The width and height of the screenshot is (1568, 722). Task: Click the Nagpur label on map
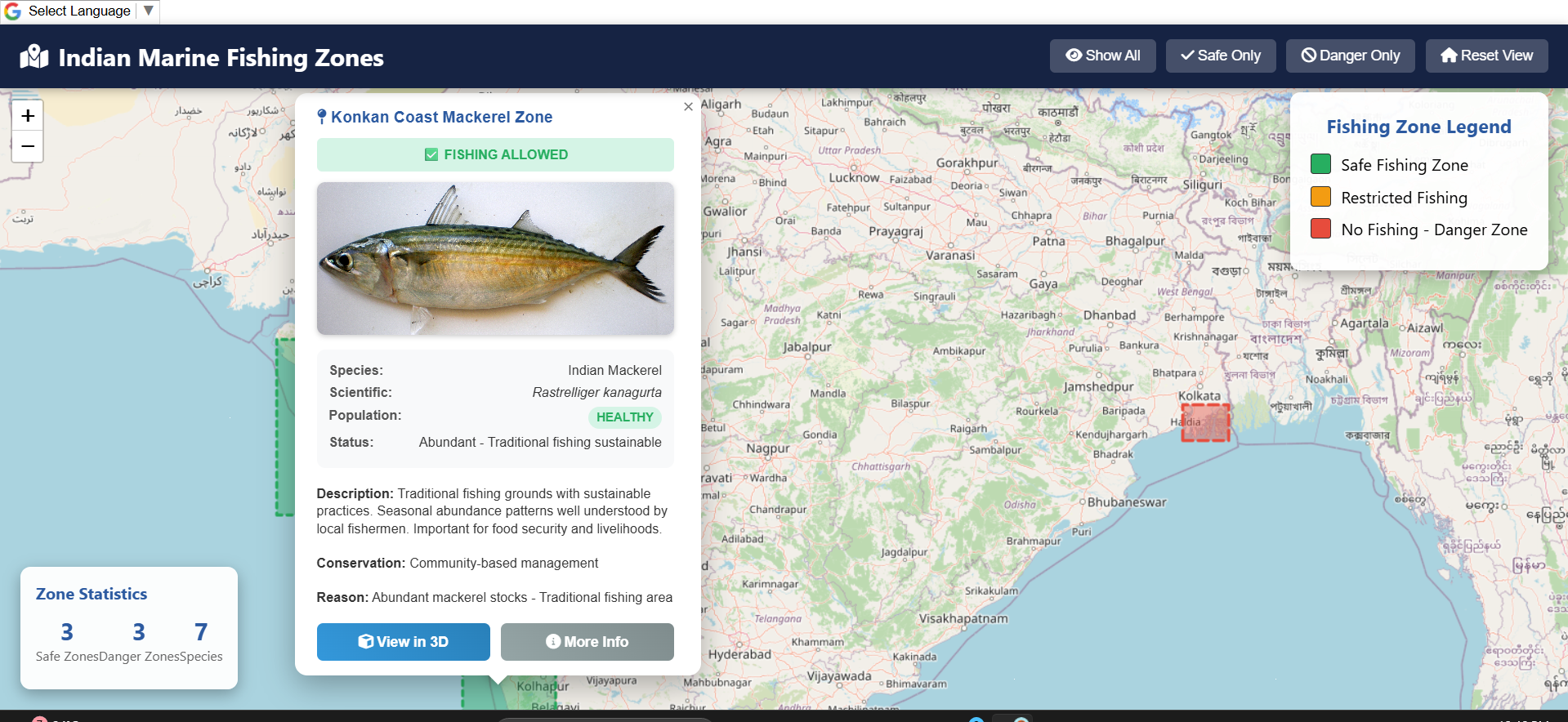(x=767, y=448)
